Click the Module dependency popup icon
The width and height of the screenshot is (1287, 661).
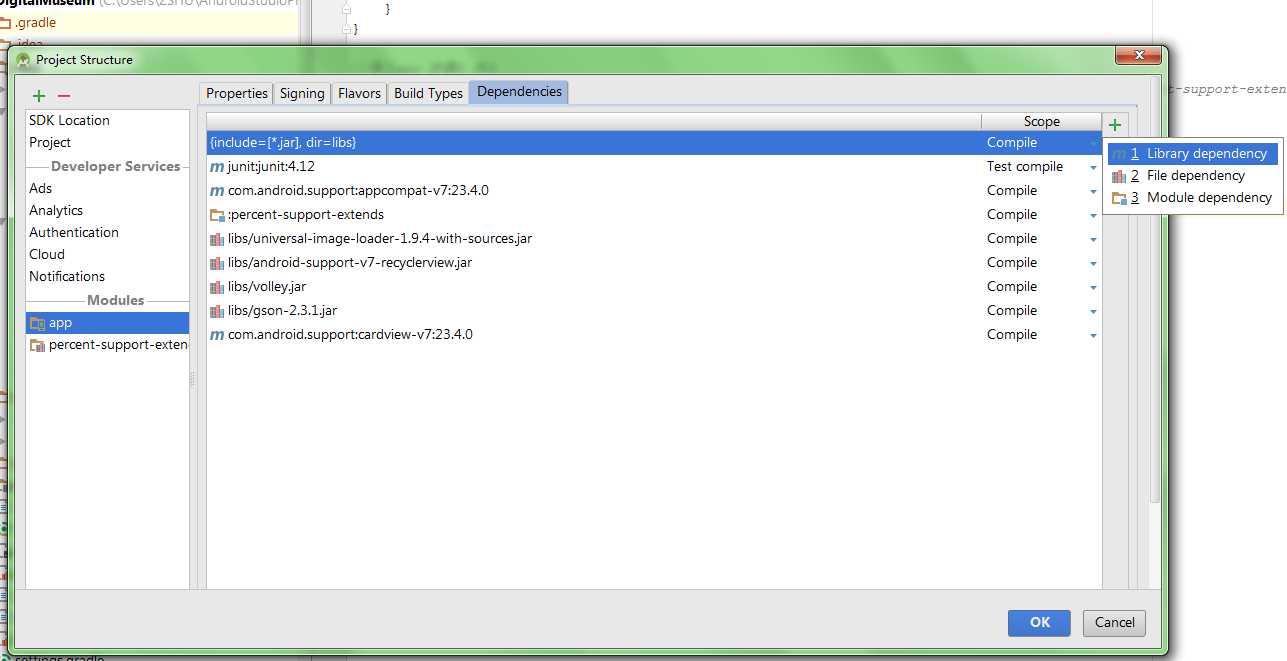(1119, 198)
